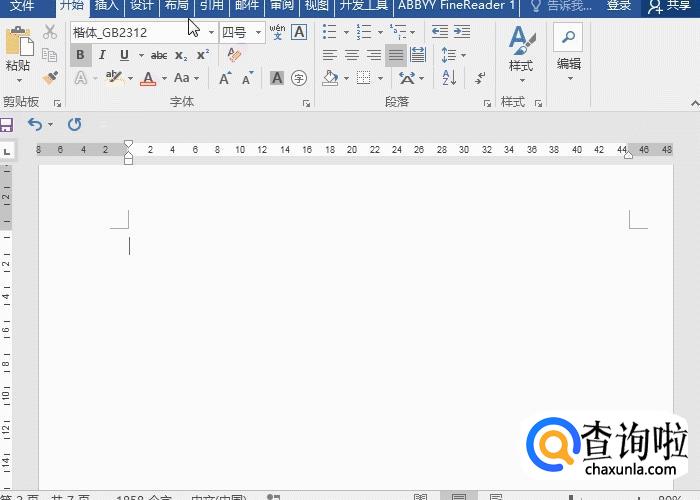The height and width of the screenshot is (500, 700).
Task: Increase the font size with grow A
Action: coord(225,78)
